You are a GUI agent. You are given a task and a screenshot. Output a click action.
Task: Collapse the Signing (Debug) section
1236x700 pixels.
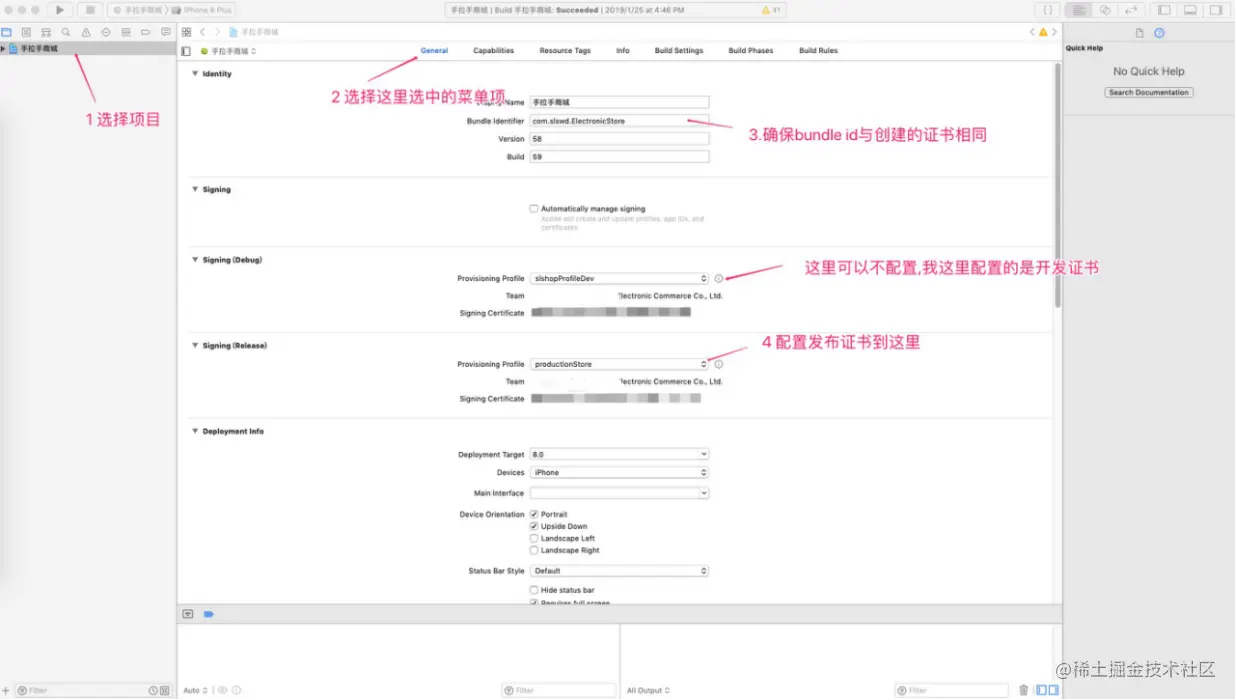[x=194, y=260]
